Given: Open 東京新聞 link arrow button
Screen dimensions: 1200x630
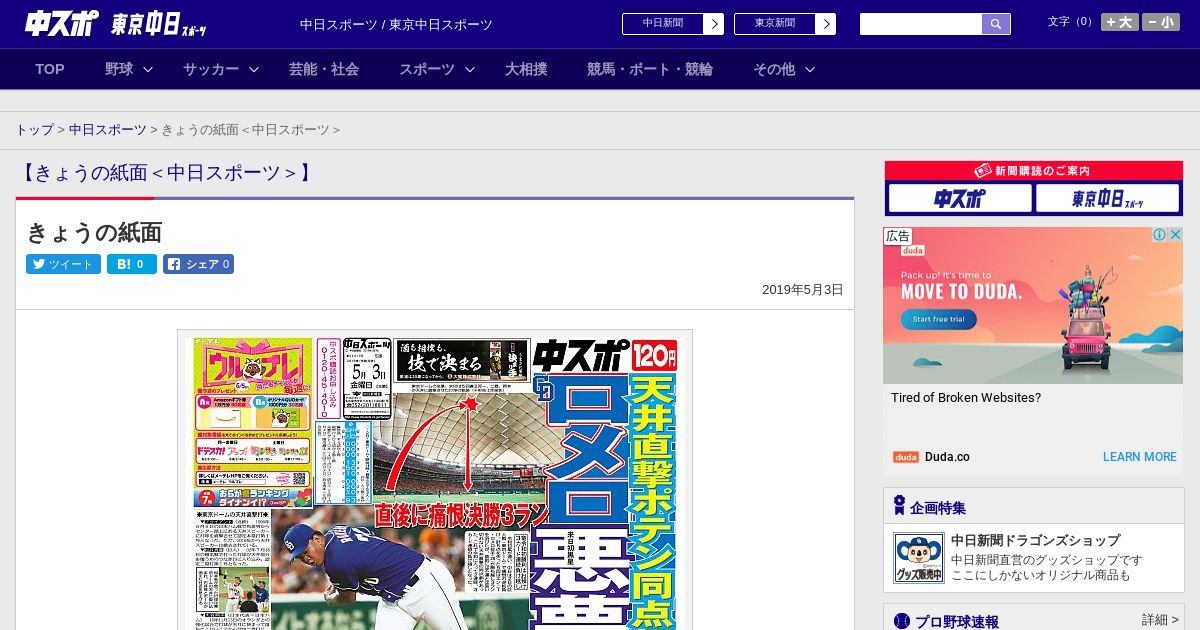Looking at the screenshot, I should point(825,24).
